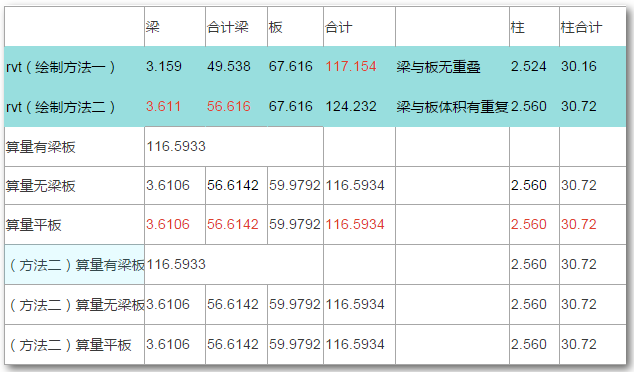Click the red value 117.154
Viewport: 634px width, 372px height.
(351, 66)
